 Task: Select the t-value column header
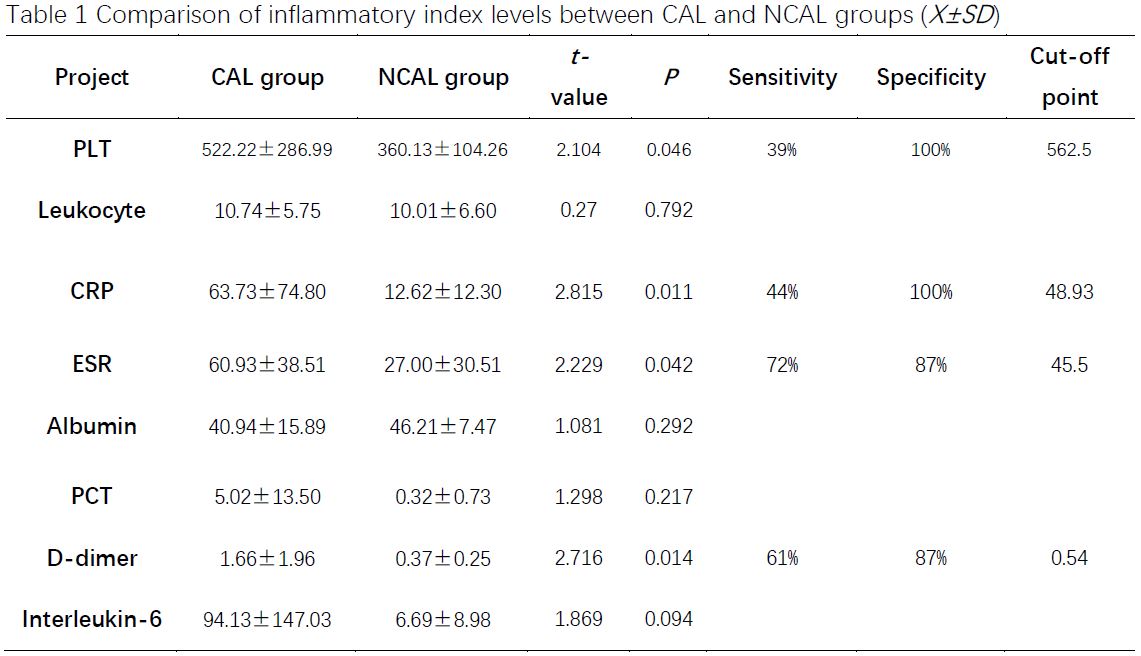pos(579,78)
